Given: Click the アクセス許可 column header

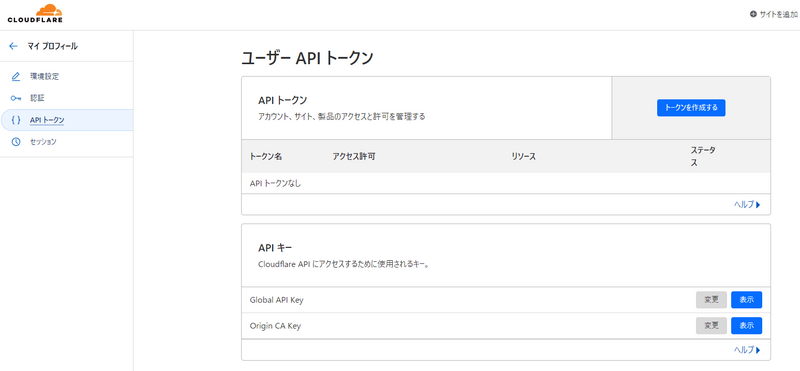Looking at the screenshot, I should click(x=354, y=157).
